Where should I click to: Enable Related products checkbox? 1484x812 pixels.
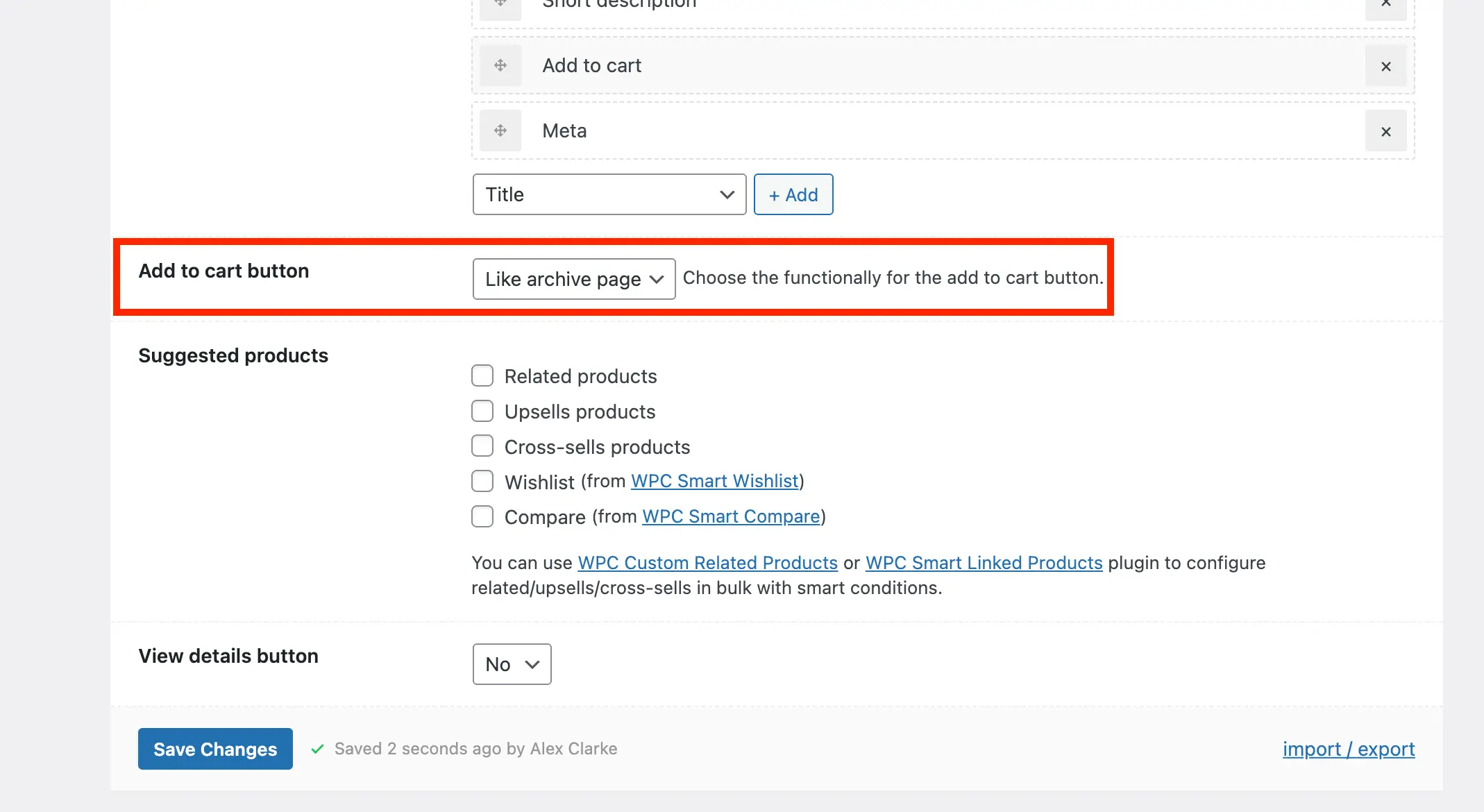482,376
